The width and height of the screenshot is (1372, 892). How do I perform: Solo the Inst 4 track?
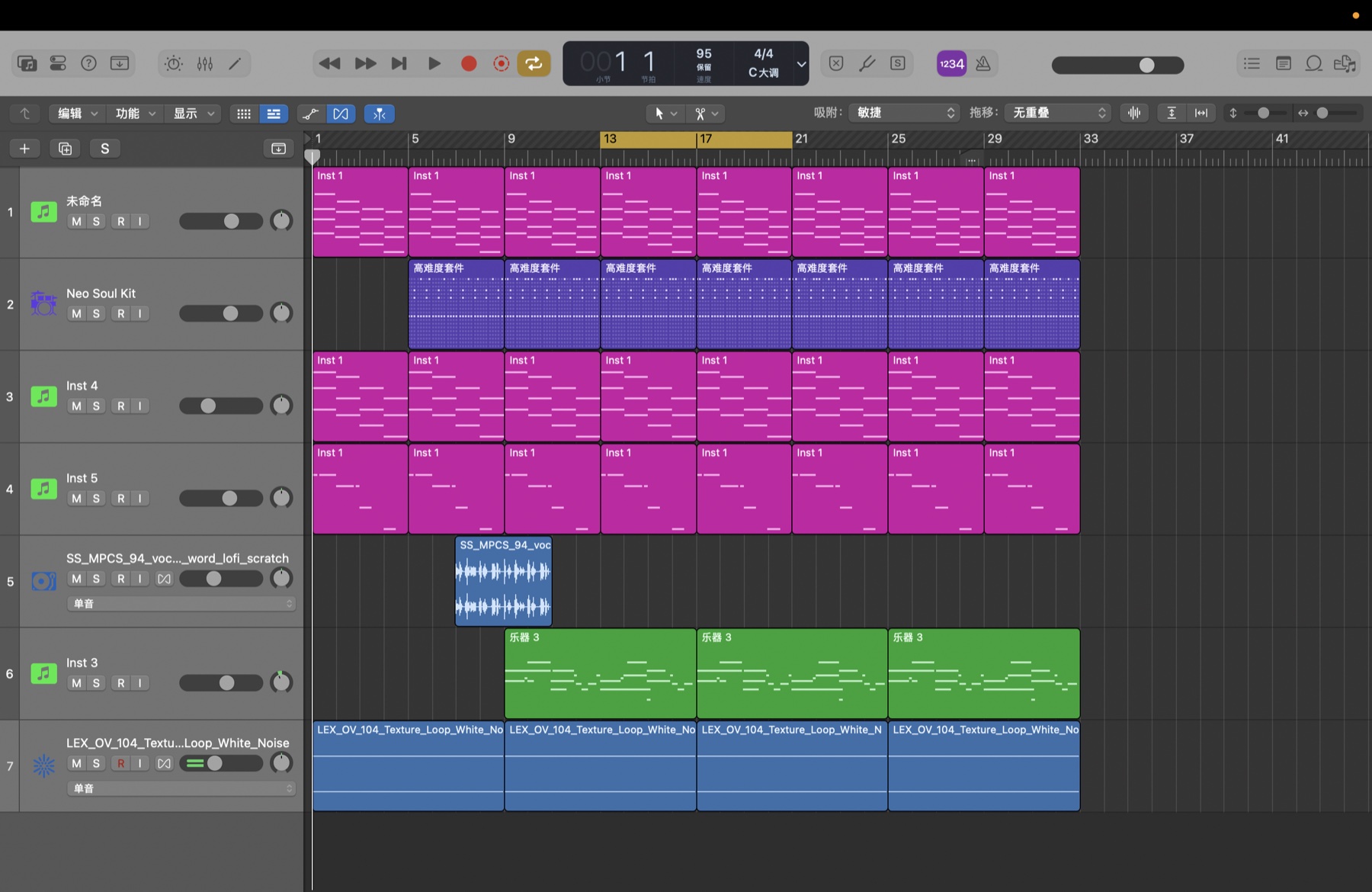click(96, 406)
